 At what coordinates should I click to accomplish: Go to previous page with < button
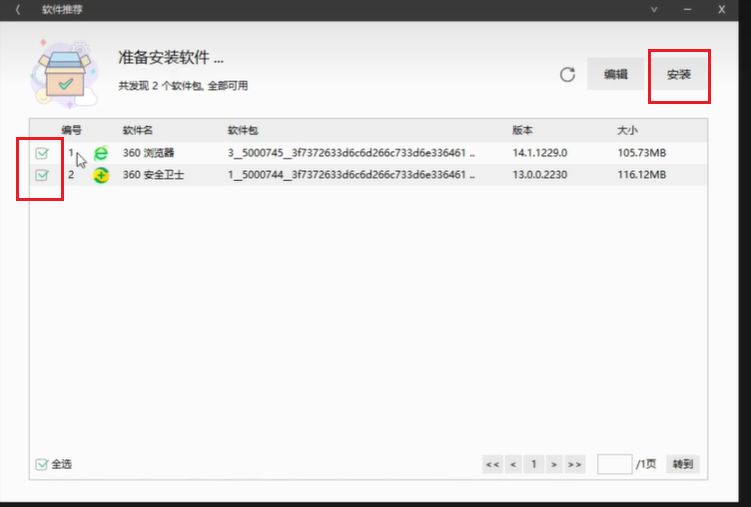tap(513, 464)
